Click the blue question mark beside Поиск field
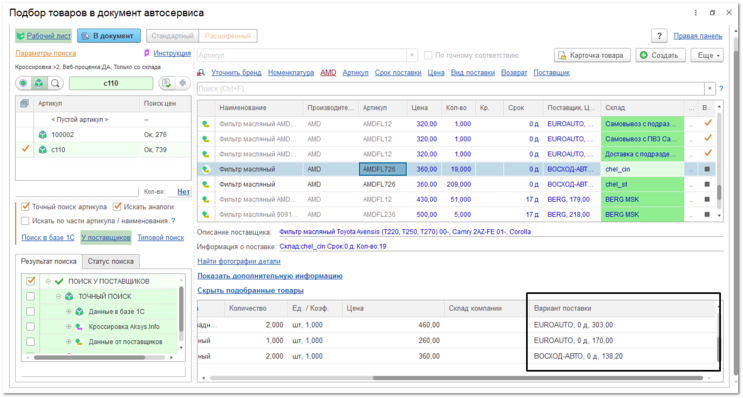Viewport: 743px width, 398px height. coord(721,89)
